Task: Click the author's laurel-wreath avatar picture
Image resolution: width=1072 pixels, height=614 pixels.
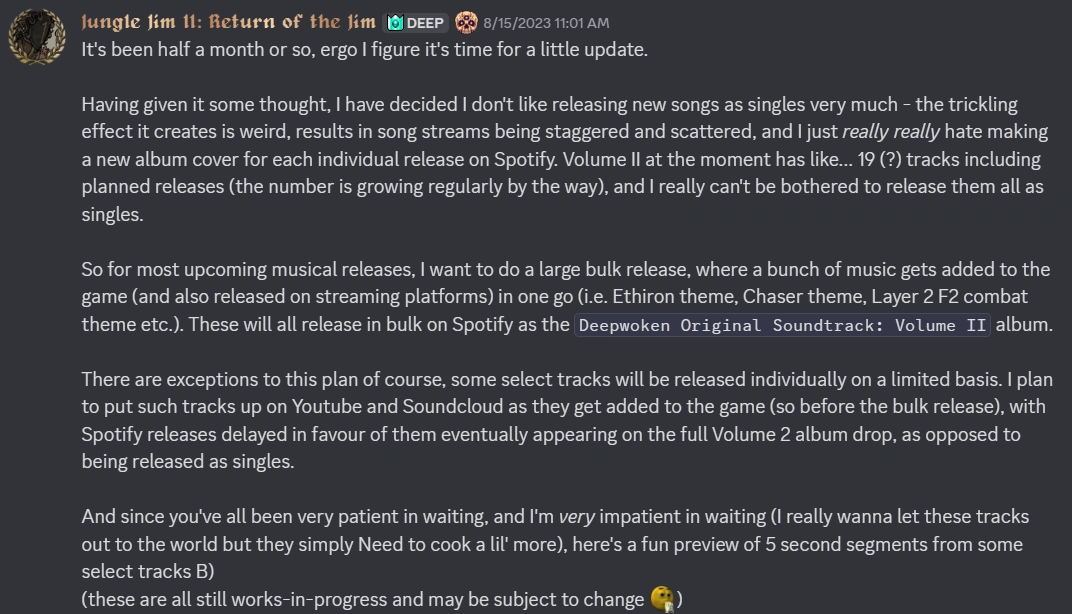Action: (x=37, y=37)
